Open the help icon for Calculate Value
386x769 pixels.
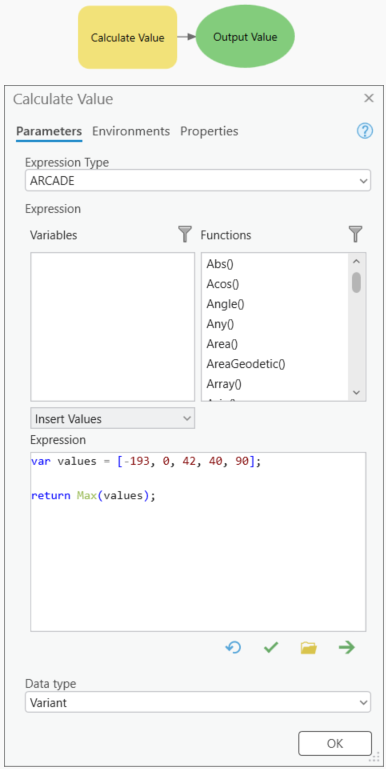coord(365,131)
